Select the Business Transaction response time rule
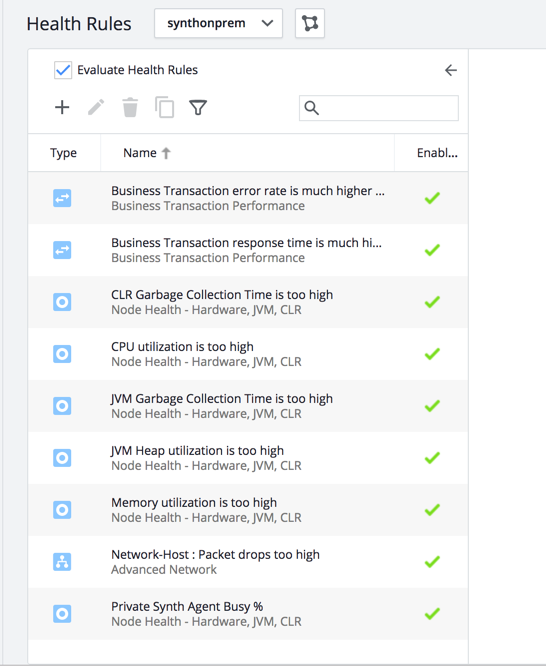The image size is (546, 667). click(x=248, y=250)
